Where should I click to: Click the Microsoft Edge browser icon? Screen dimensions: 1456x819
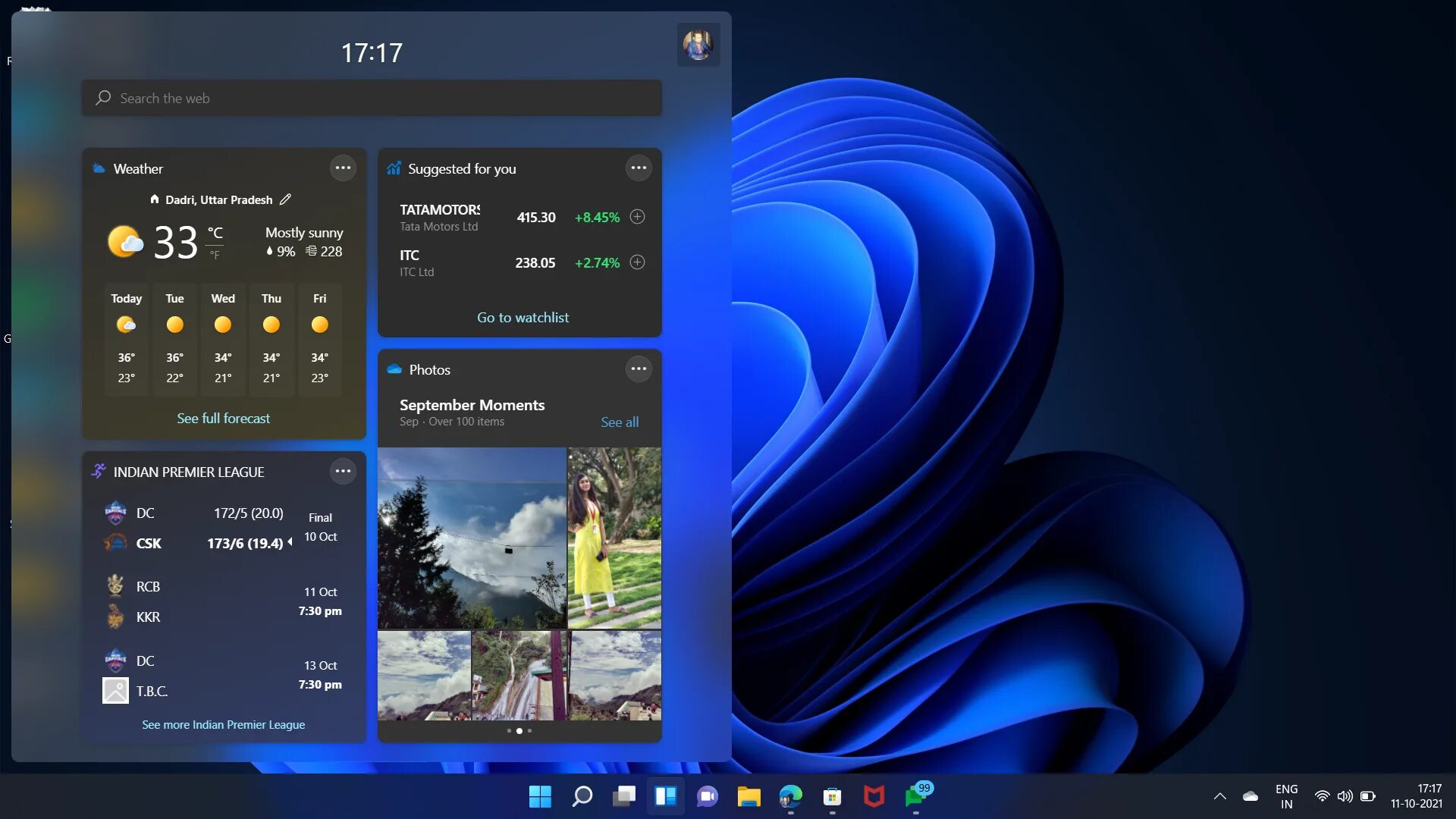pos(790,796)
